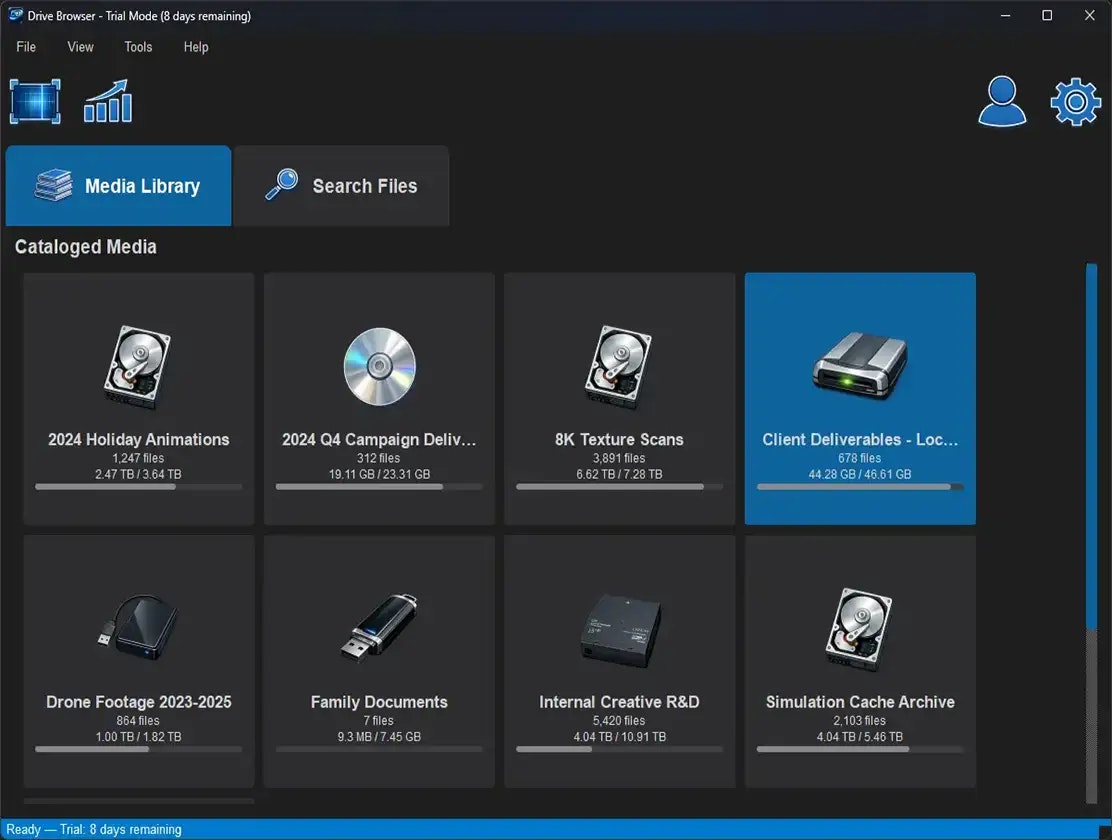Screen dimensions: 1112x840
Task: Open the File menu
Action: point(25,47)
